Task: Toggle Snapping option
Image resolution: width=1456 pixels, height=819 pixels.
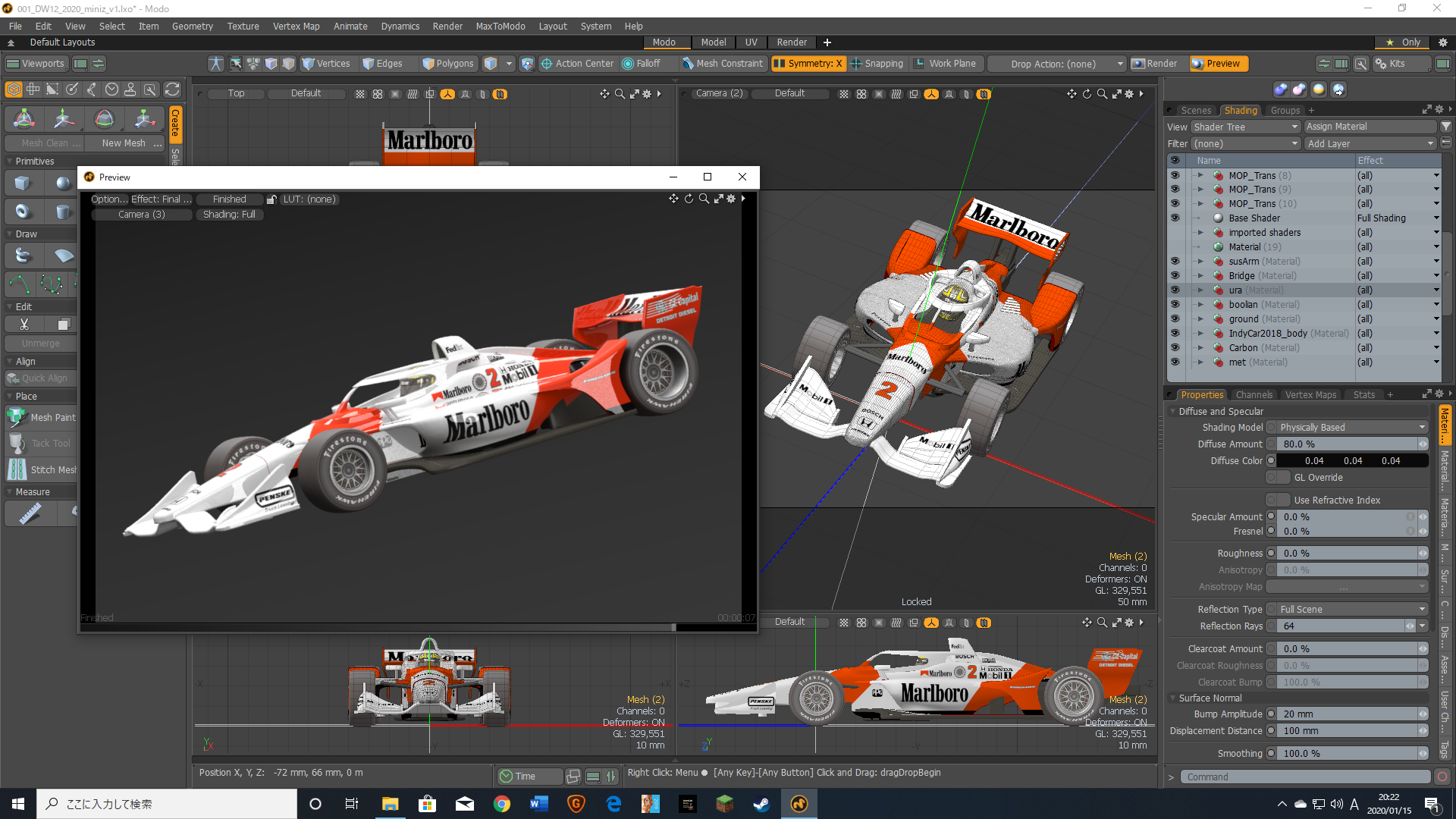Action: click(877, 64)
